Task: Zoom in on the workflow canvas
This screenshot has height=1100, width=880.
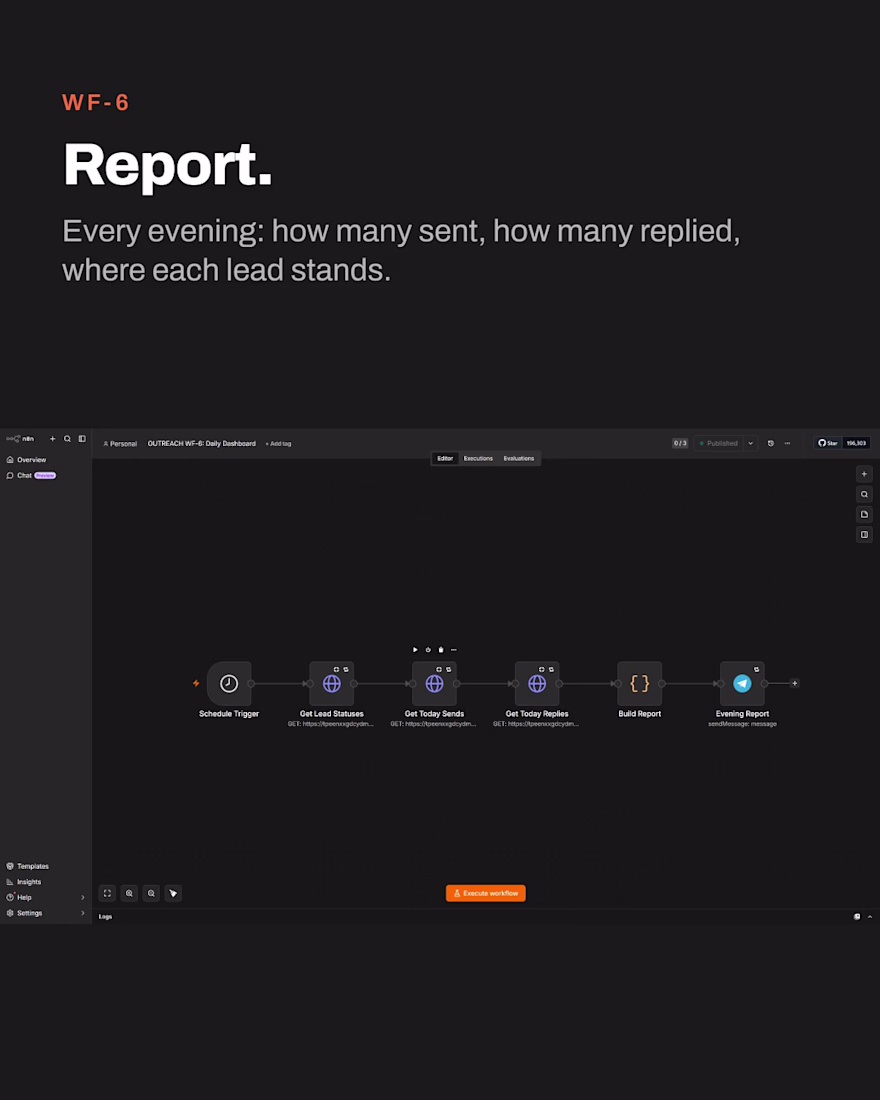Action: click(x=129, y=893)
